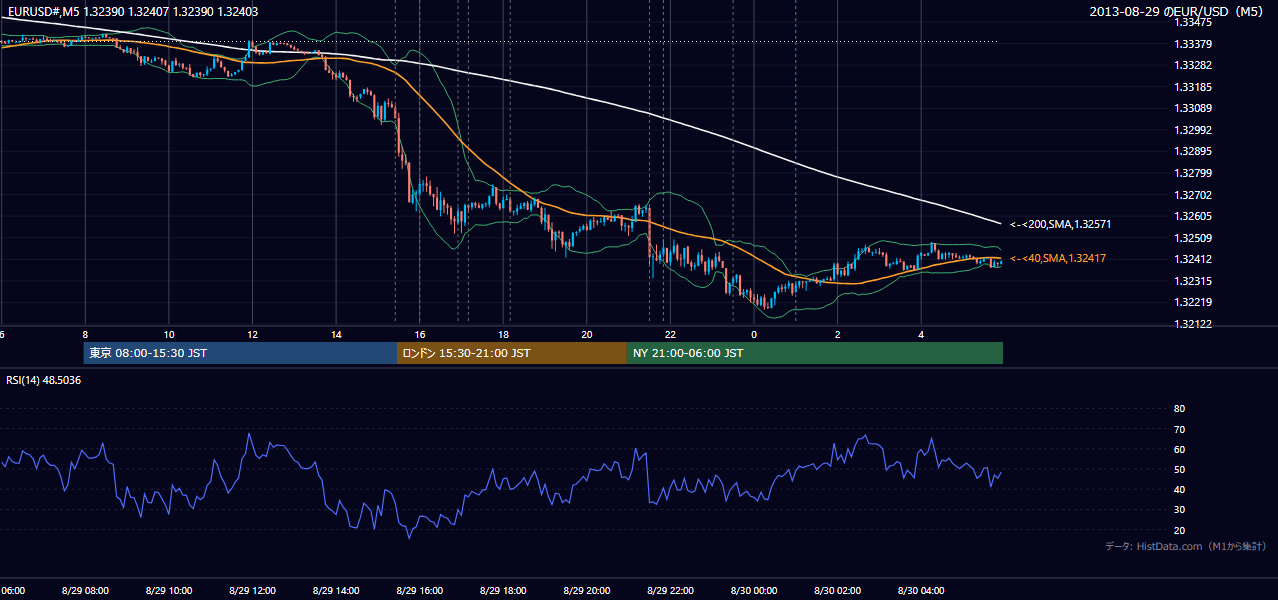Click hour tick 18 under price chart
Image resolution: width=1278 pixels, height=600 pixels.
point(503,334)
